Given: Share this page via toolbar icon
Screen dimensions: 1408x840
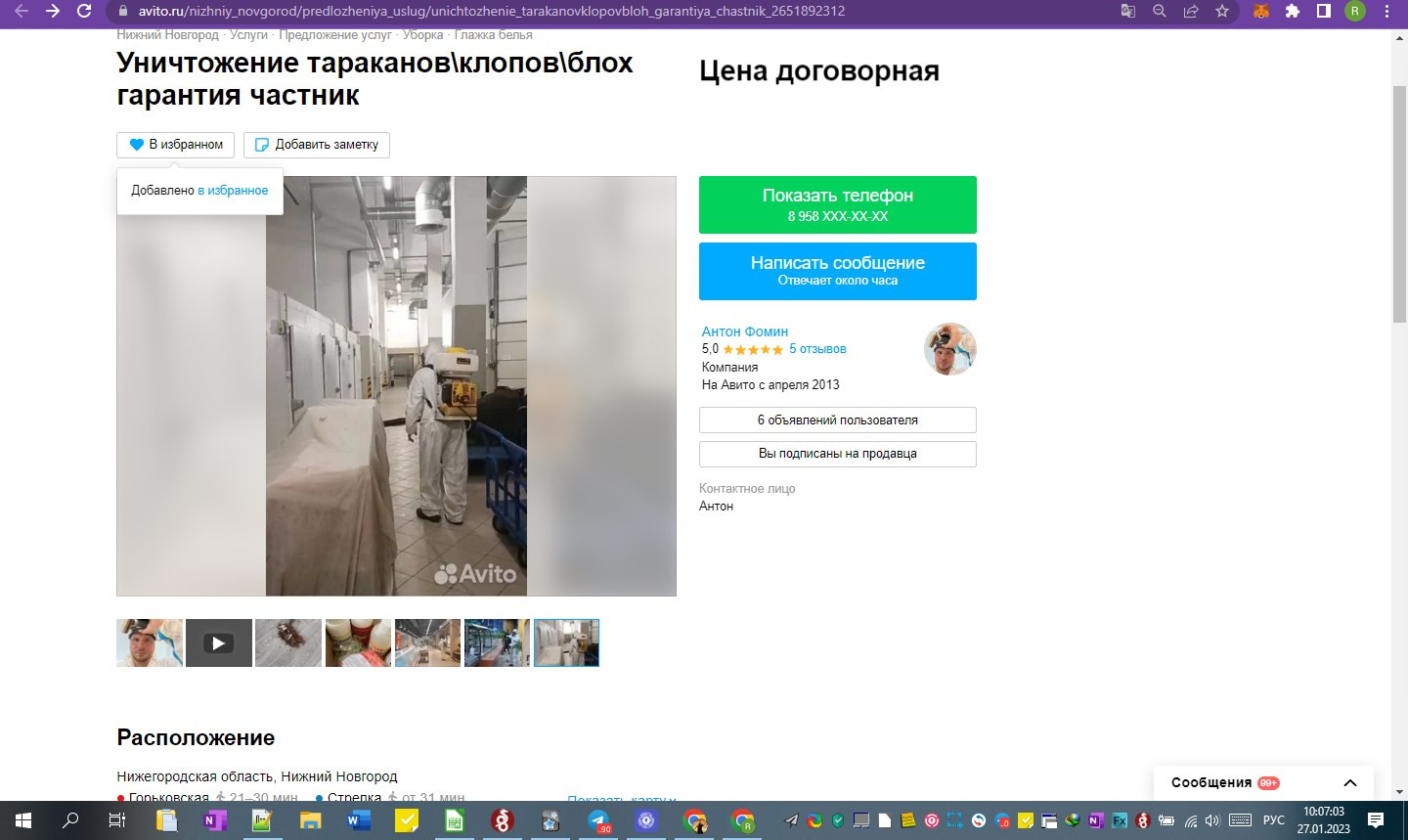Looking at the screenshot, I should (1190, 11).
